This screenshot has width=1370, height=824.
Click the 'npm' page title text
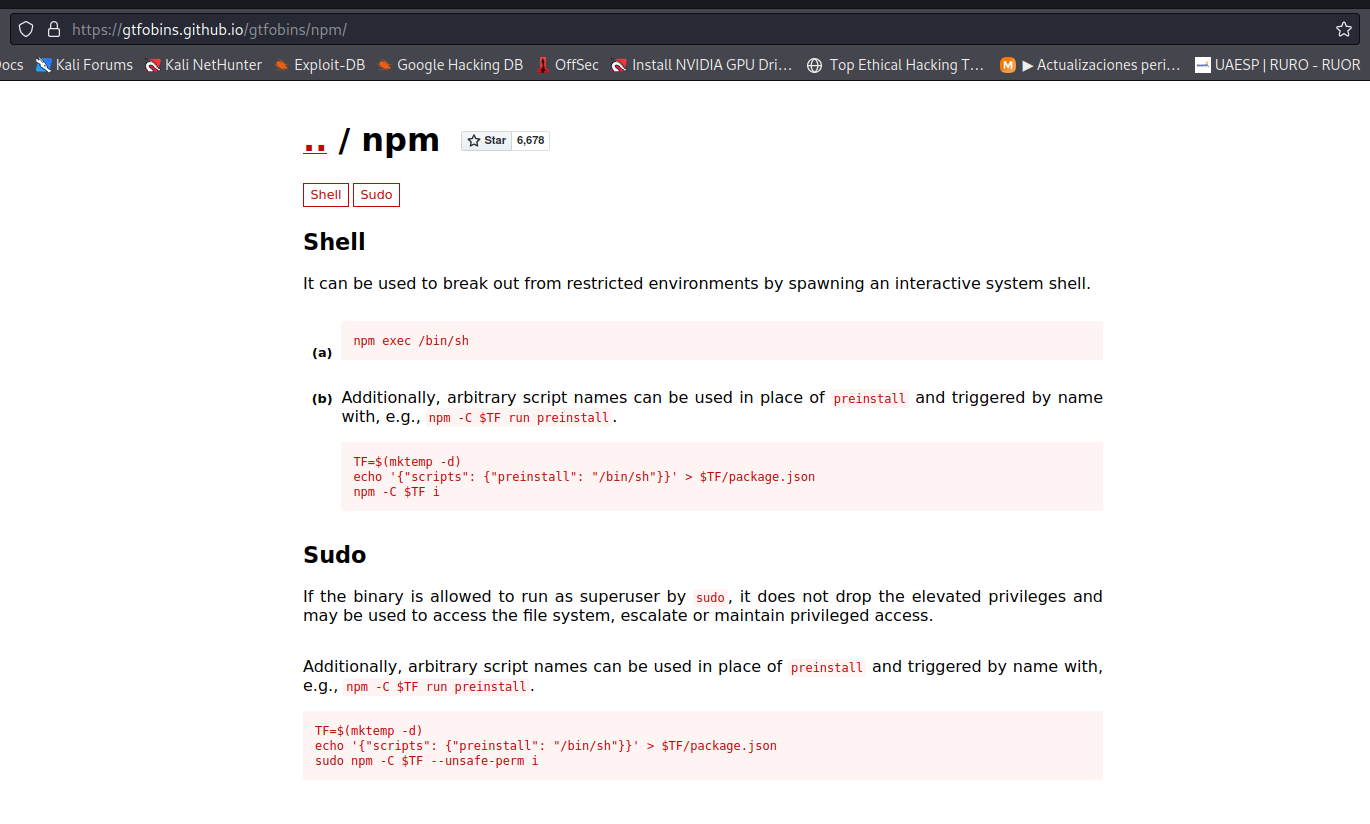(x=401, y=140)
